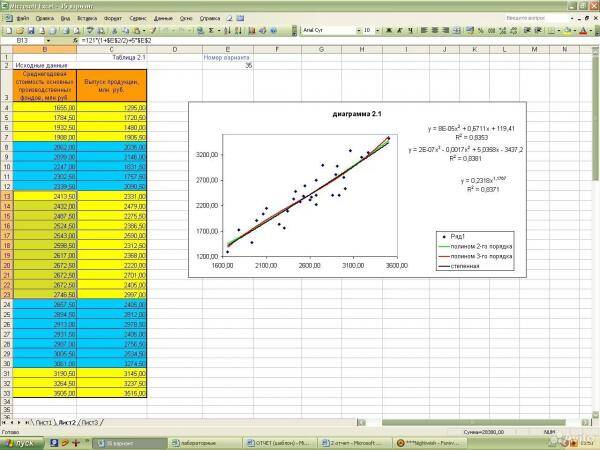This screenshot has height=450, width=600.
Task: Open file with the folder icon
Action: (20, 30)
